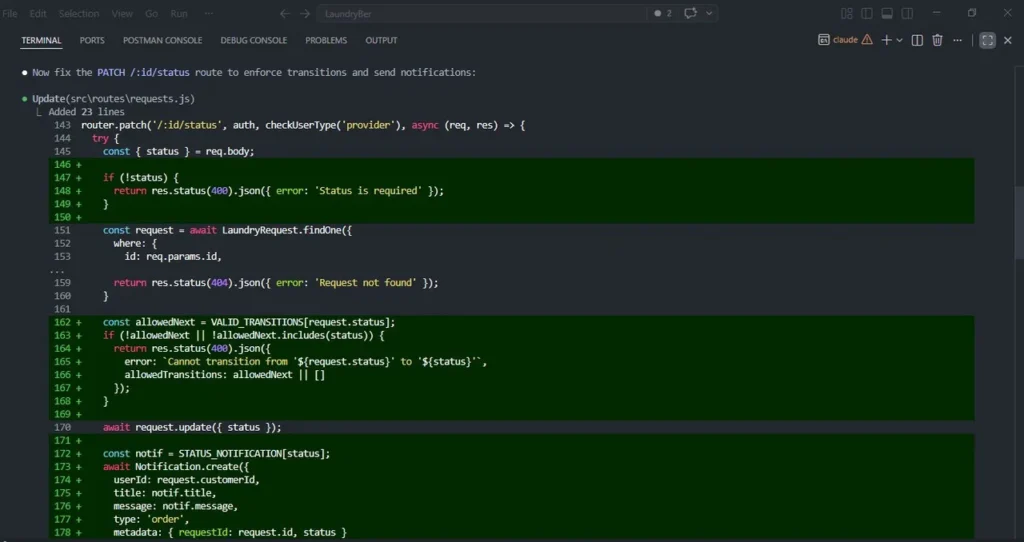1024x542 pixels.
Task: Click the collapsed lines ellipsis below line 153
Action: pos(57,270)
